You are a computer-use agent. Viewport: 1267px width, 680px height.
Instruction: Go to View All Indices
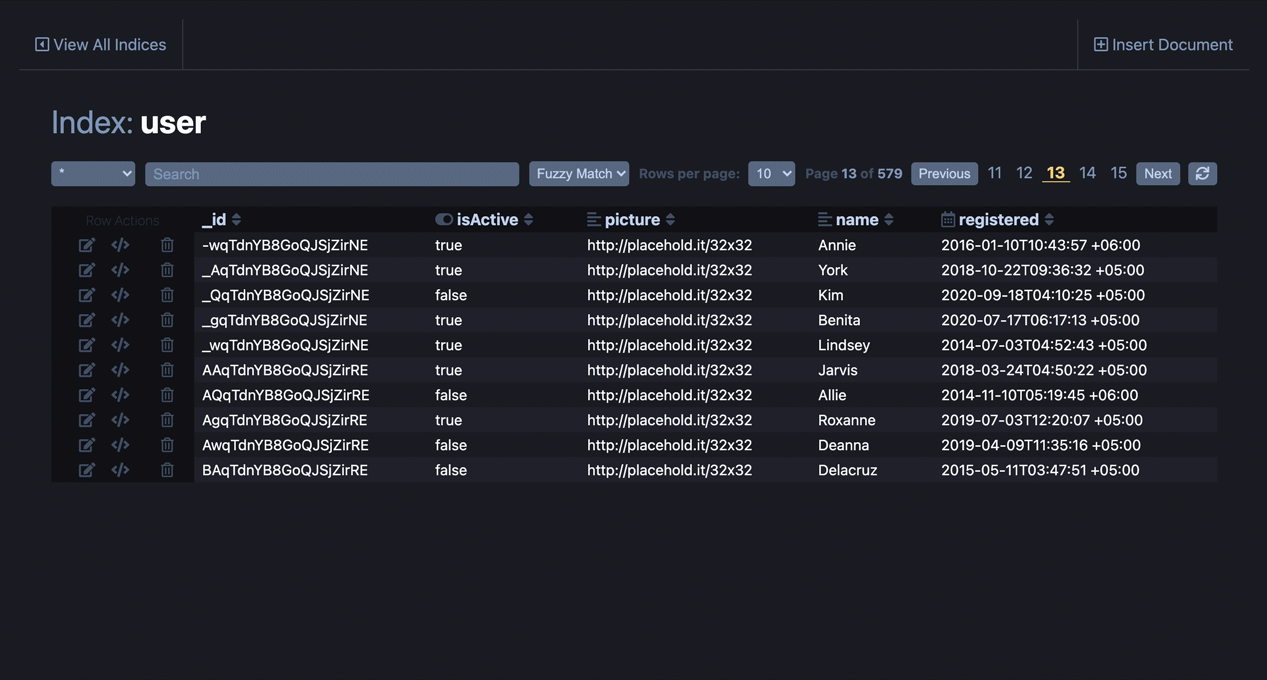click(x=99, y=44)
